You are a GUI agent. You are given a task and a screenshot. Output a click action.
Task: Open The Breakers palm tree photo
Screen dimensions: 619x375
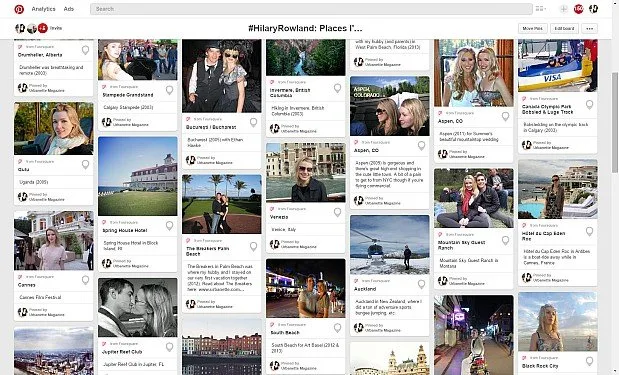pos(222,204)
